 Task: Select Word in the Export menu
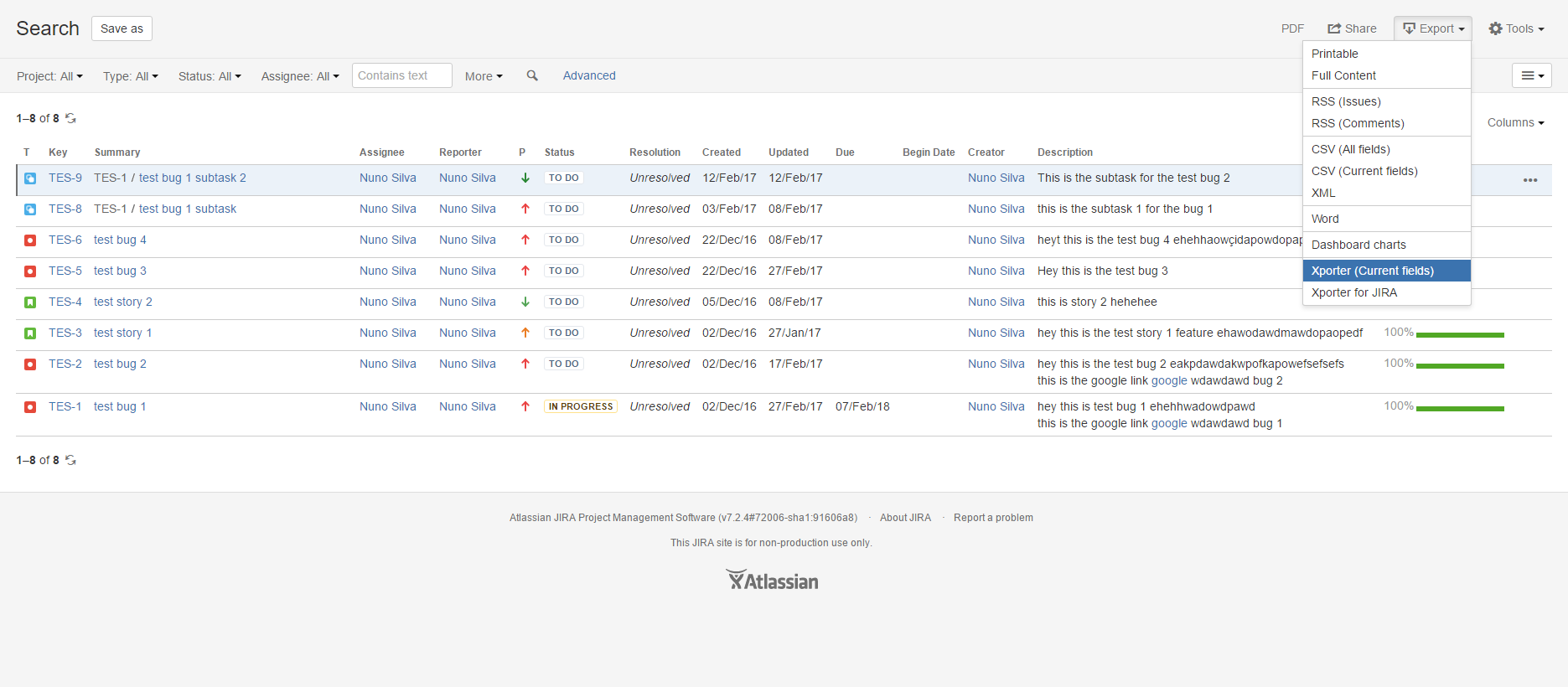tap(1325, 219)
